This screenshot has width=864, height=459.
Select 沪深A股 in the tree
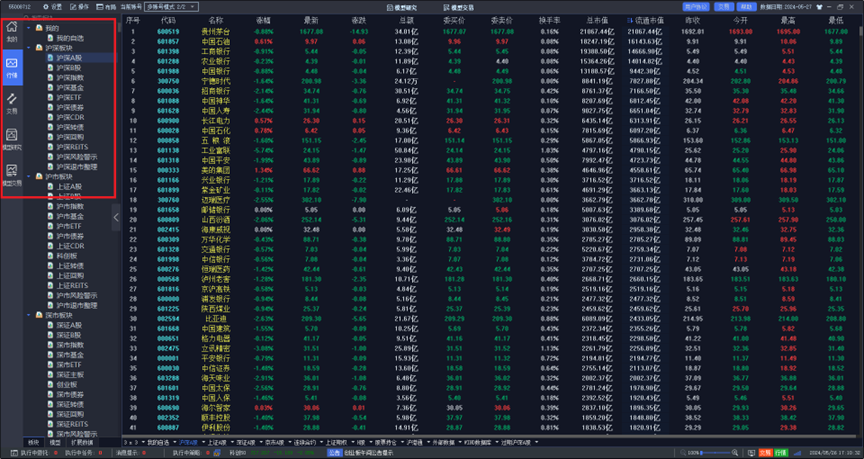coord(69,57)
